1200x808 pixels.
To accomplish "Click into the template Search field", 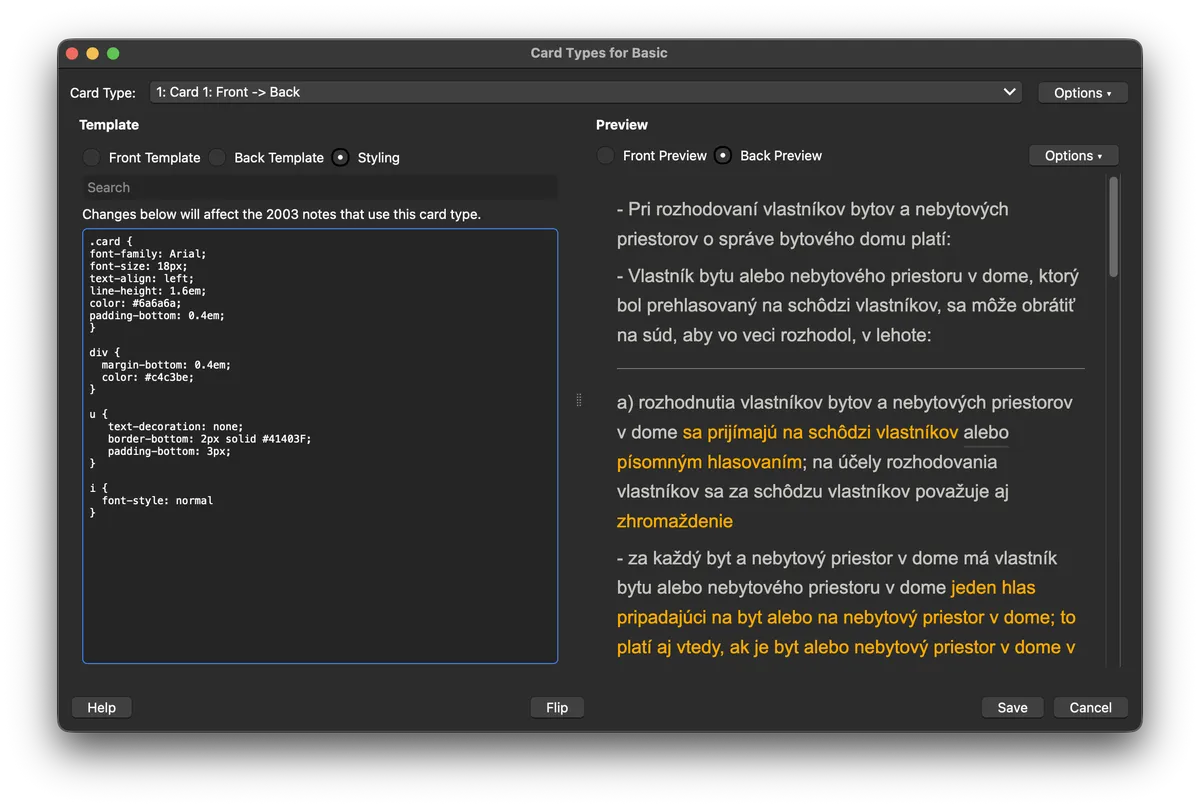I will pos(320,187).
